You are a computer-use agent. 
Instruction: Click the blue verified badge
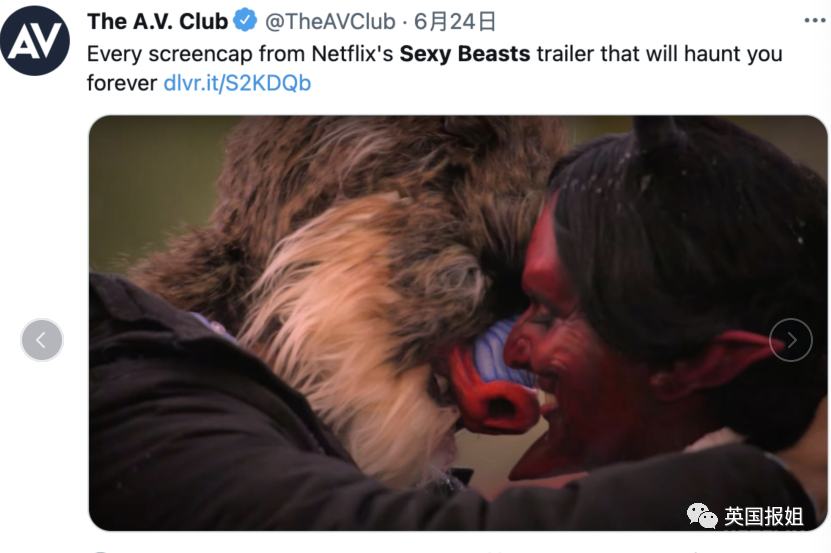tap(245, 21)
